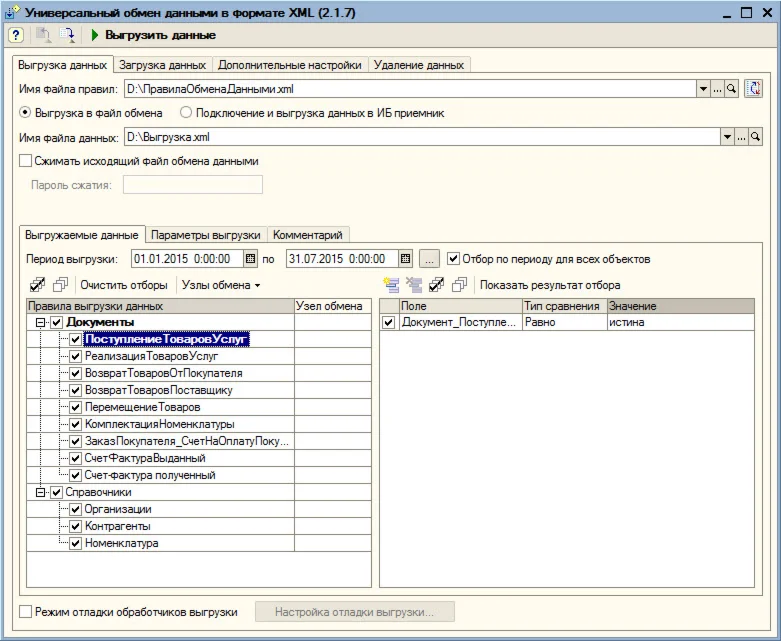This screenshot has height=641, width=781.
Task: Click magnifier icon next to rules file name
Action: [732, 89]
